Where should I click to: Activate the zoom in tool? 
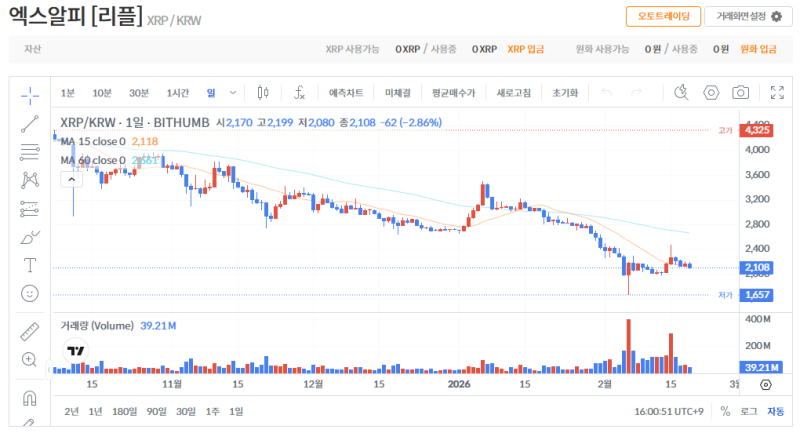30,360
